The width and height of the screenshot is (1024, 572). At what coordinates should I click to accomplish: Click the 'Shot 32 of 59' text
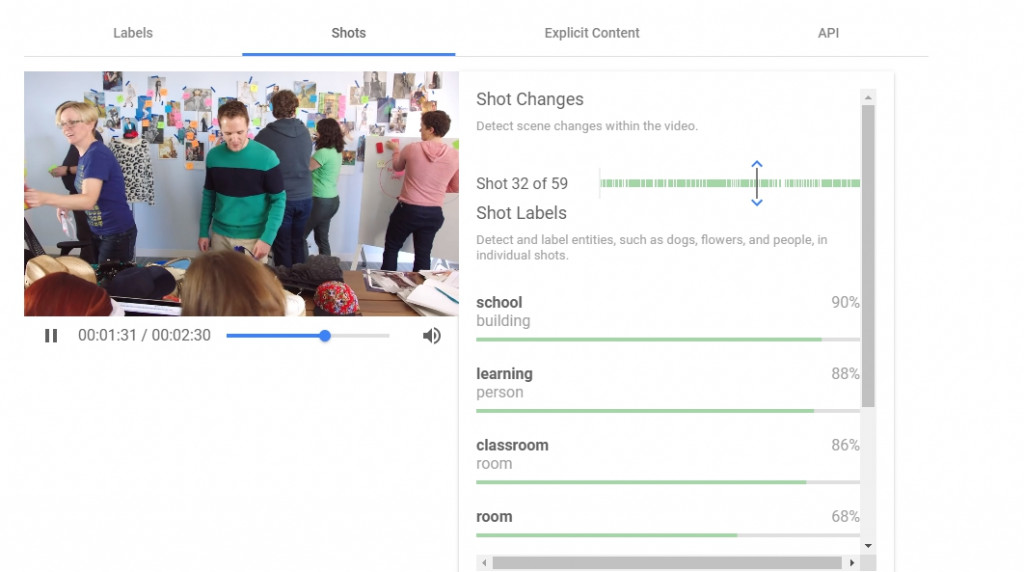point(522,183)
